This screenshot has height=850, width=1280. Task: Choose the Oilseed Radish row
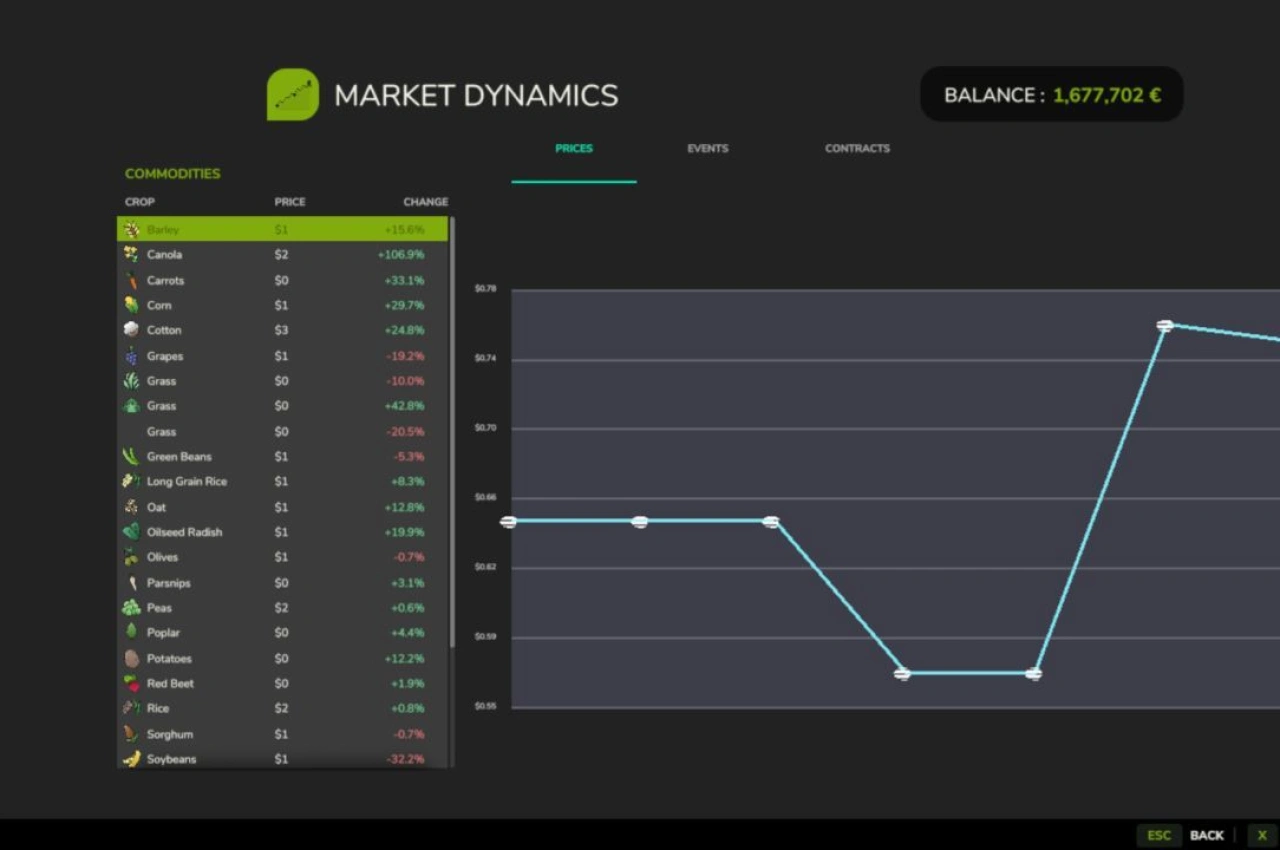pos(282,532)
